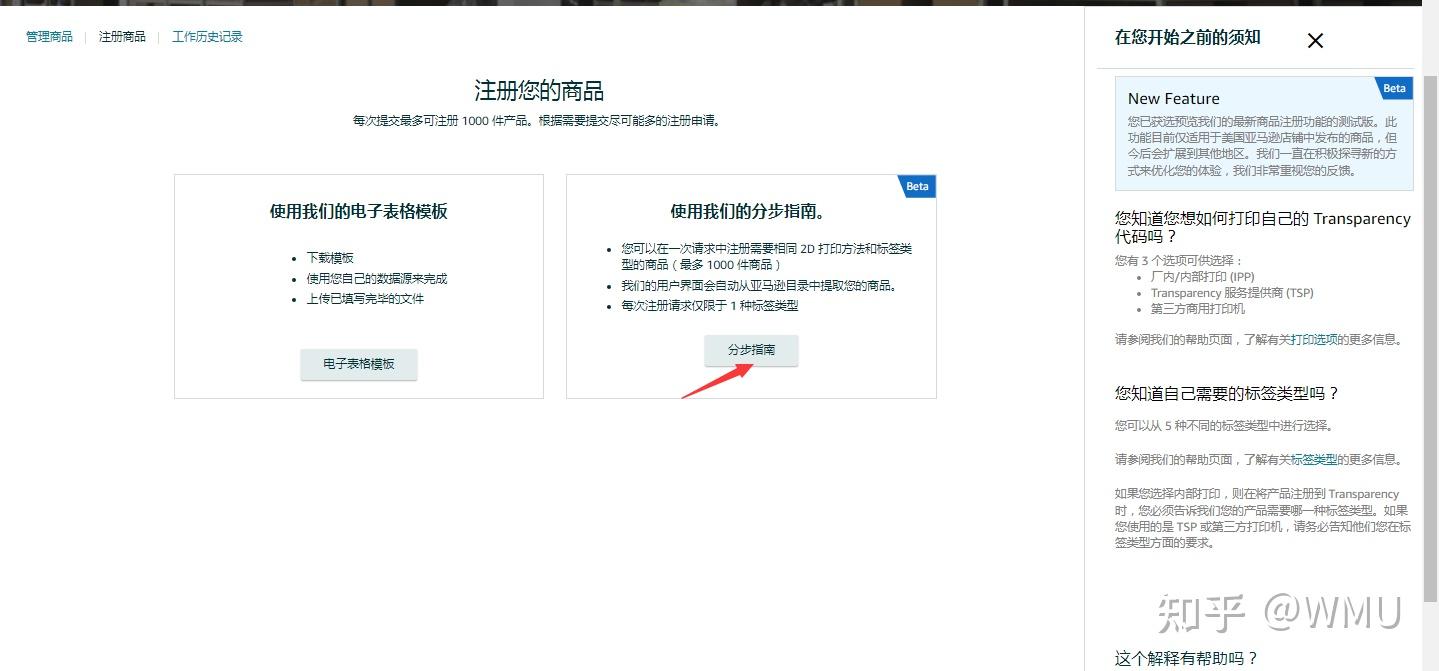Viewport: 1439px width, 671px height.
Task: Select the 使用我们的电子表格模板 card
Action: click(358, 287)
